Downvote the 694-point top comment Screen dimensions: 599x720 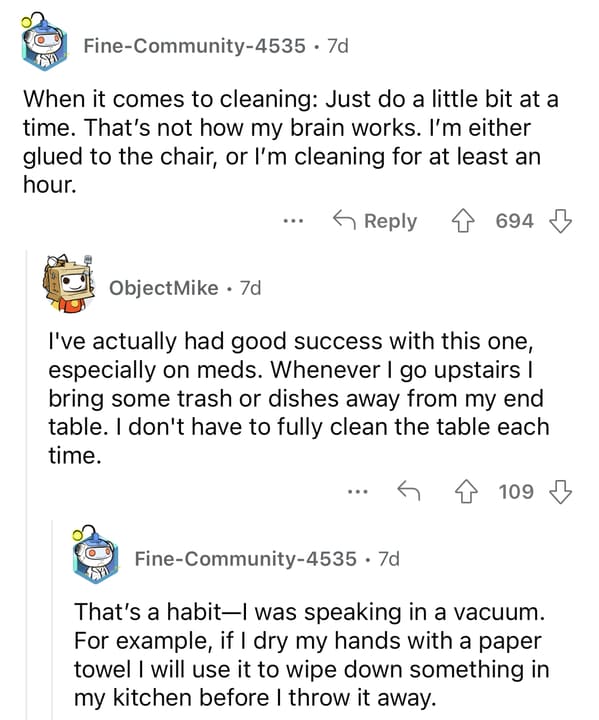coord(560,221)
